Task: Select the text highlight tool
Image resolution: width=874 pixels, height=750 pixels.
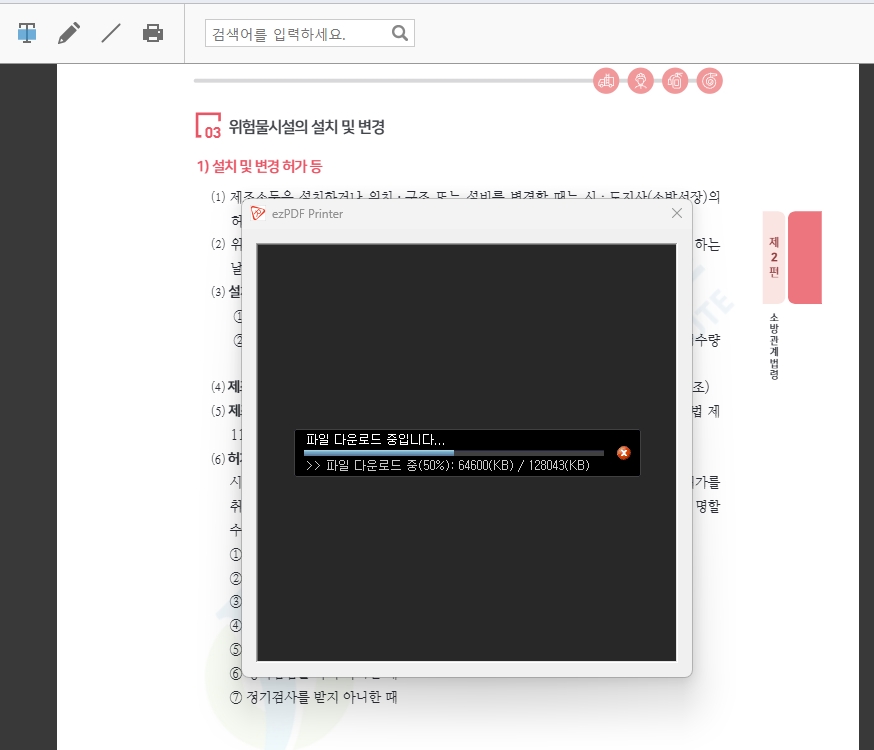Action: [27, 32]
